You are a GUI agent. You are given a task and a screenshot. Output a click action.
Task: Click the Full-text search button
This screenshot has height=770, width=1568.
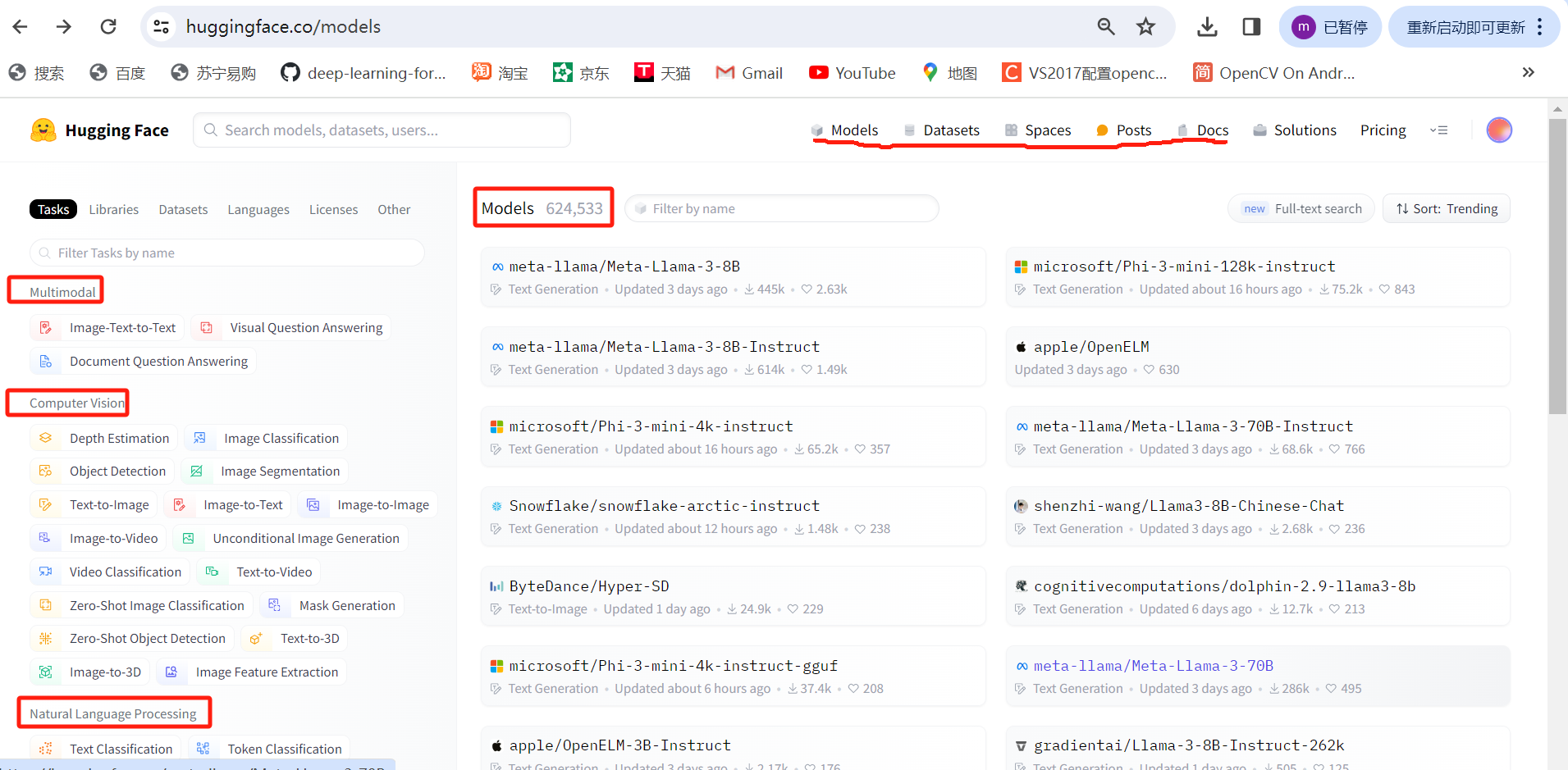coord(1301,208)
